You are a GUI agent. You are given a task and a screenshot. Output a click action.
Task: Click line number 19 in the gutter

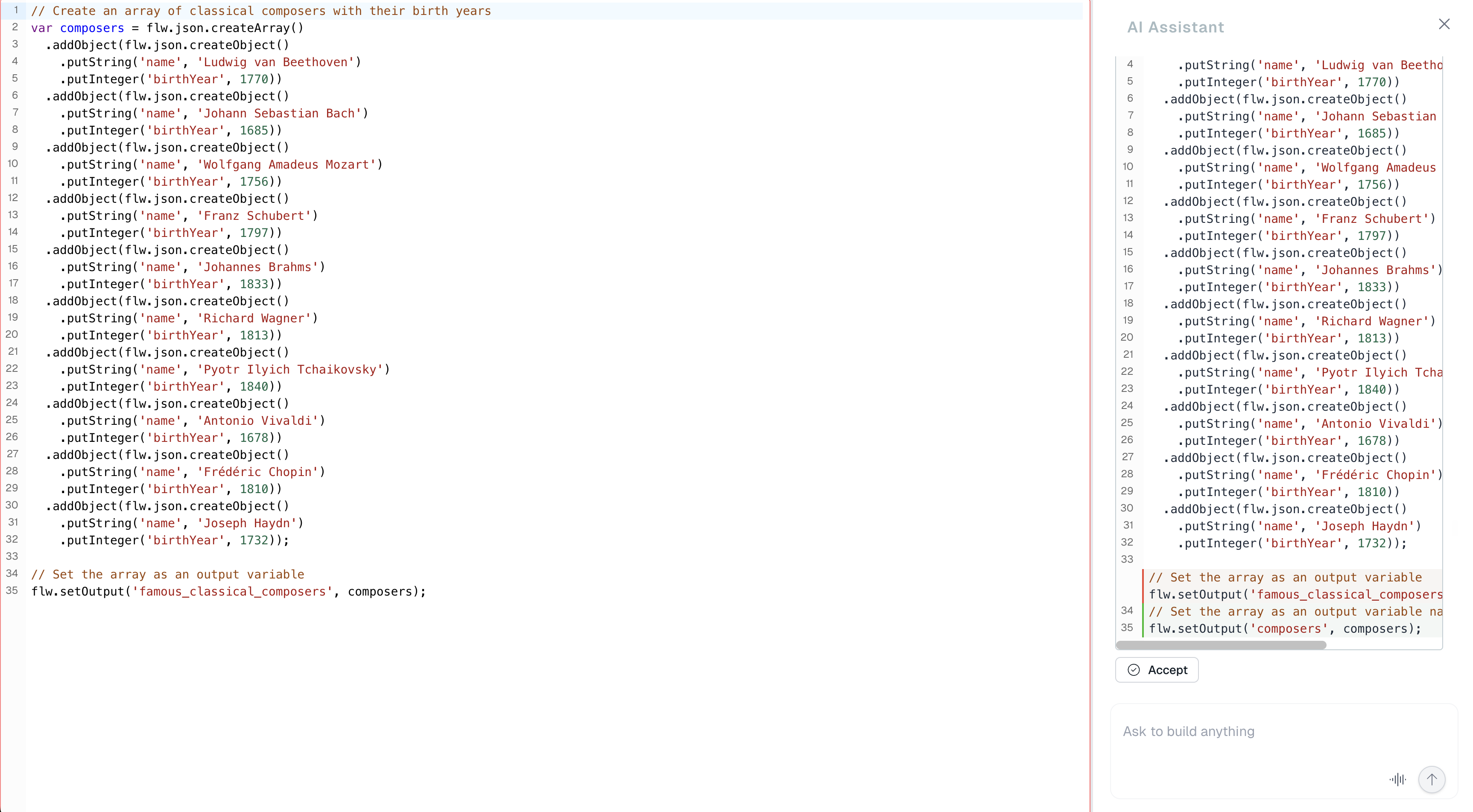click(x=12, y=317)
